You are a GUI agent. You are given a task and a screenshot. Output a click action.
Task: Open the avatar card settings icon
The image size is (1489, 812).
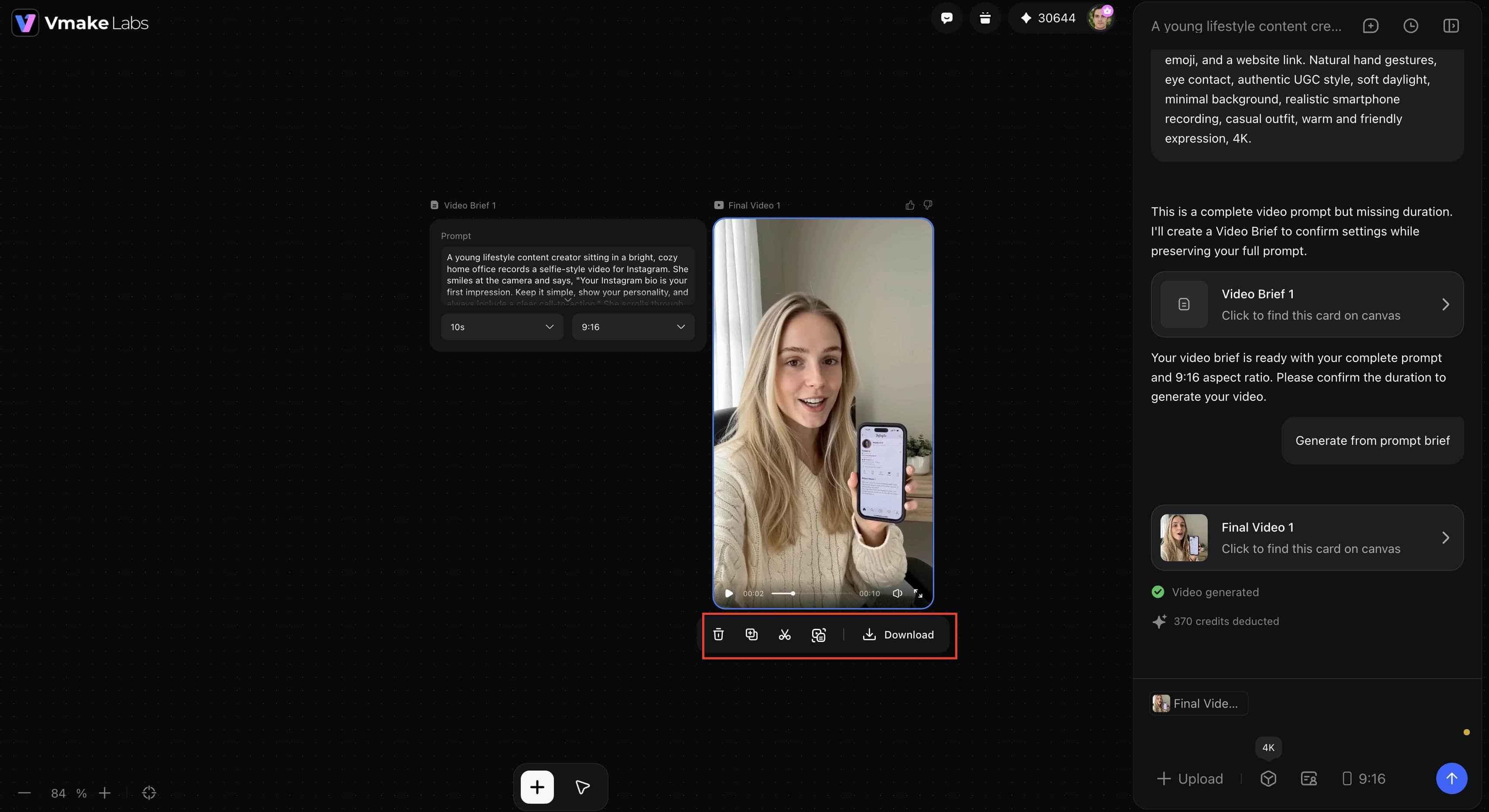tap(1309, 778)
